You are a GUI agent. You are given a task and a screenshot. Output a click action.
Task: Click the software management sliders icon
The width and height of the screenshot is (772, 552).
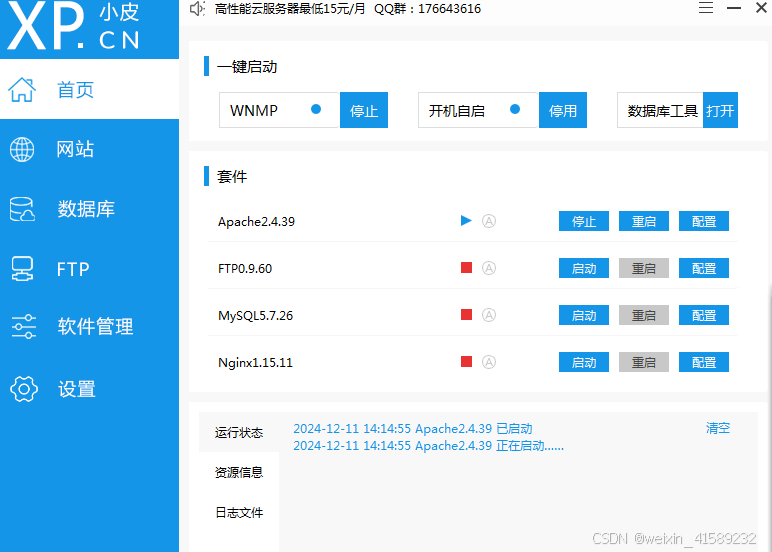tap(24, 326)
